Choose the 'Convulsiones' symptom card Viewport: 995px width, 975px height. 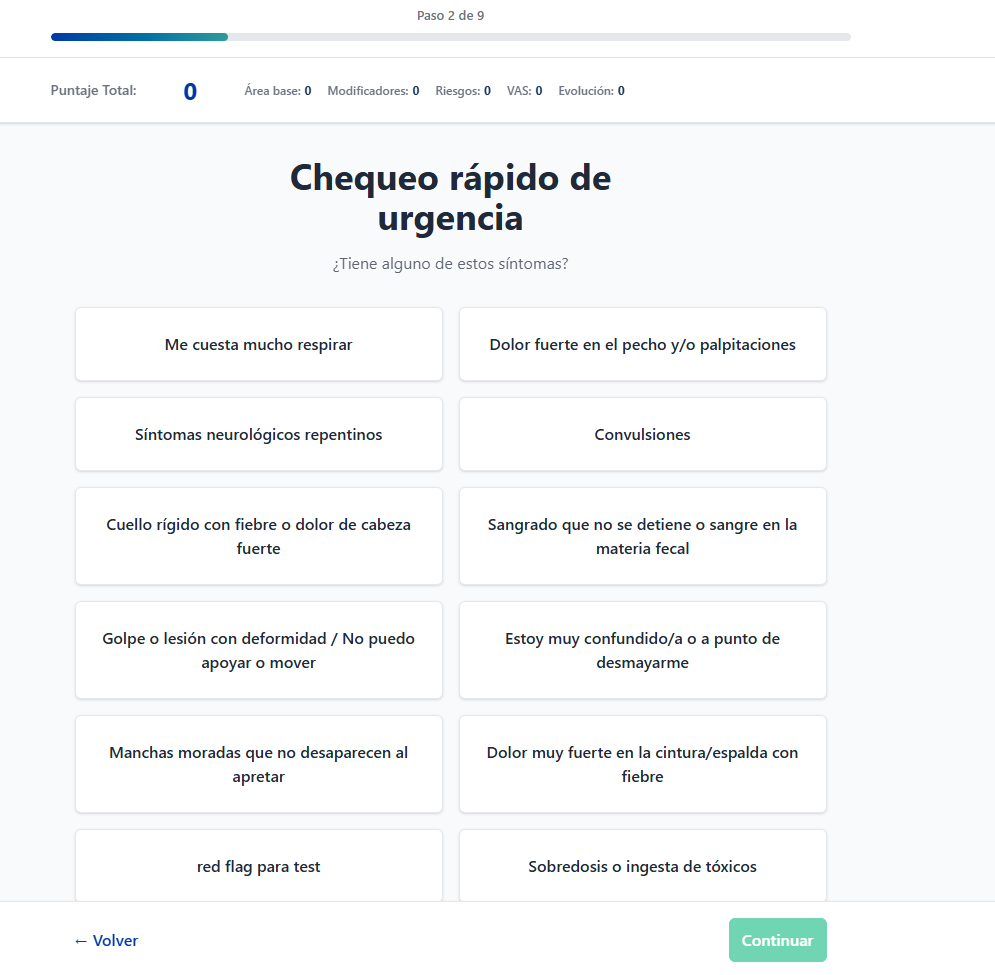pyautogui.click(x=642, y=434)
